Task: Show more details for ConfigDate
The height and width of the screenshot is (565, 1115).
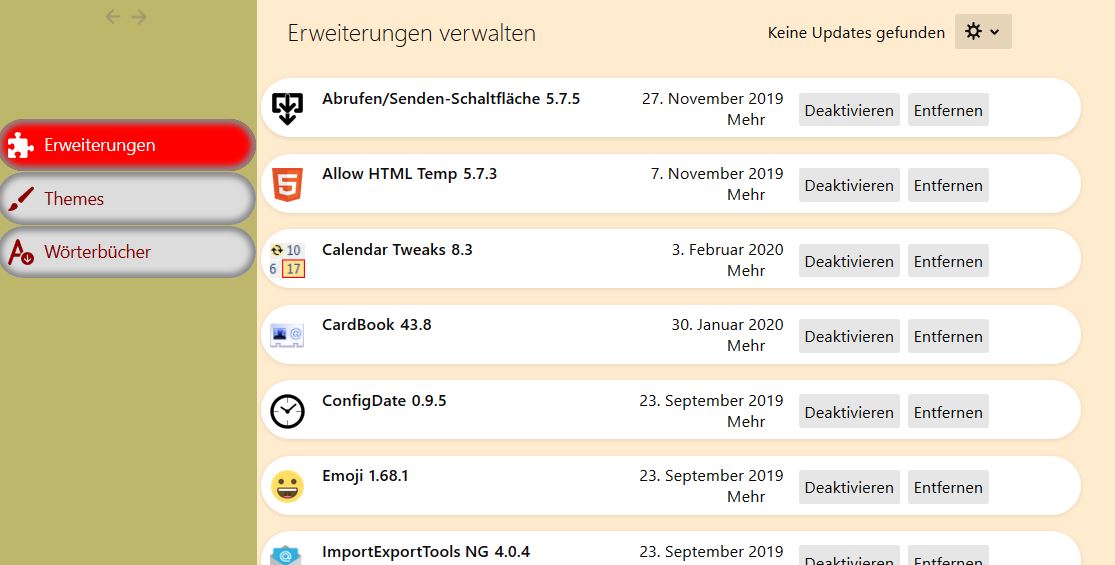Action: click(x=746, y=422)
